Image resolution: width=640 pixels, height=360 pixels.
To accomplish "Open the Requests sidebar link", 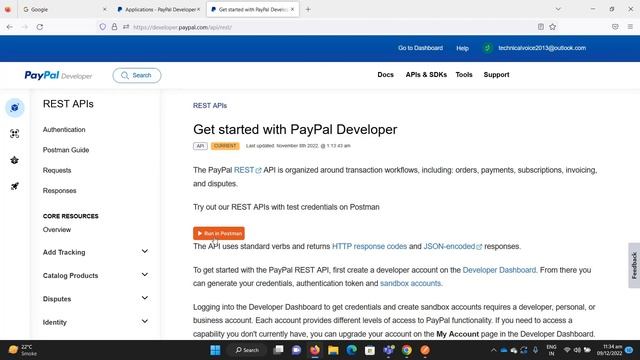I will pos(57,170).
